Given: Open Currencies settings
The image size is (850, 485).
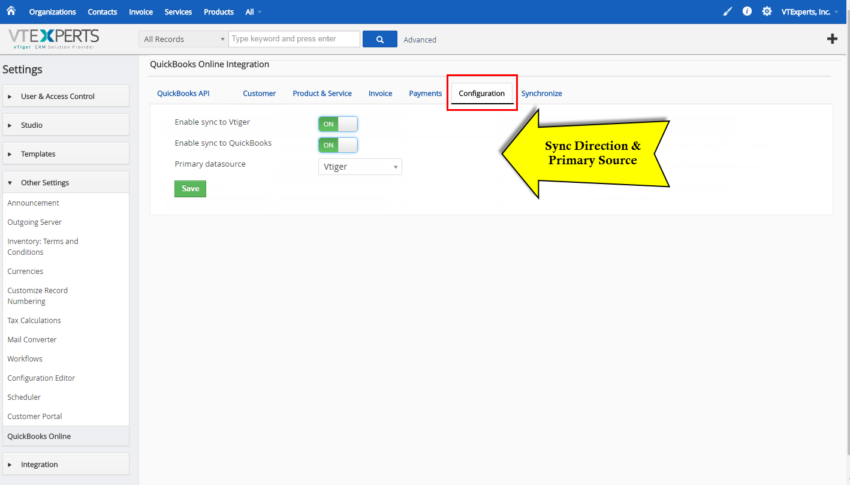Looking at the screenshot, I should pos(25,271).
